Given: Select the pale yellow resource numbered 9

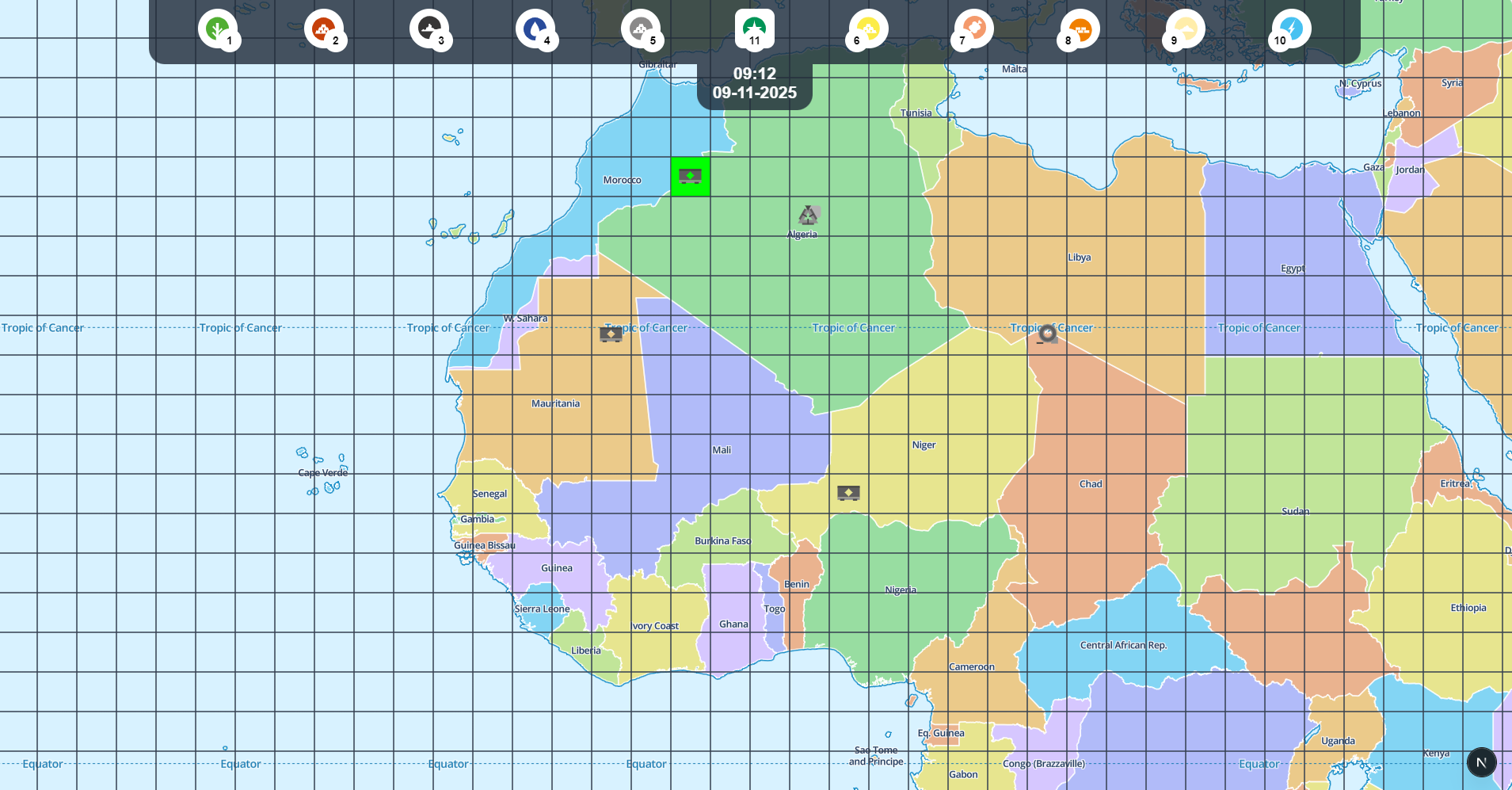Looking at the screenshot, I should coord(1186,29).
